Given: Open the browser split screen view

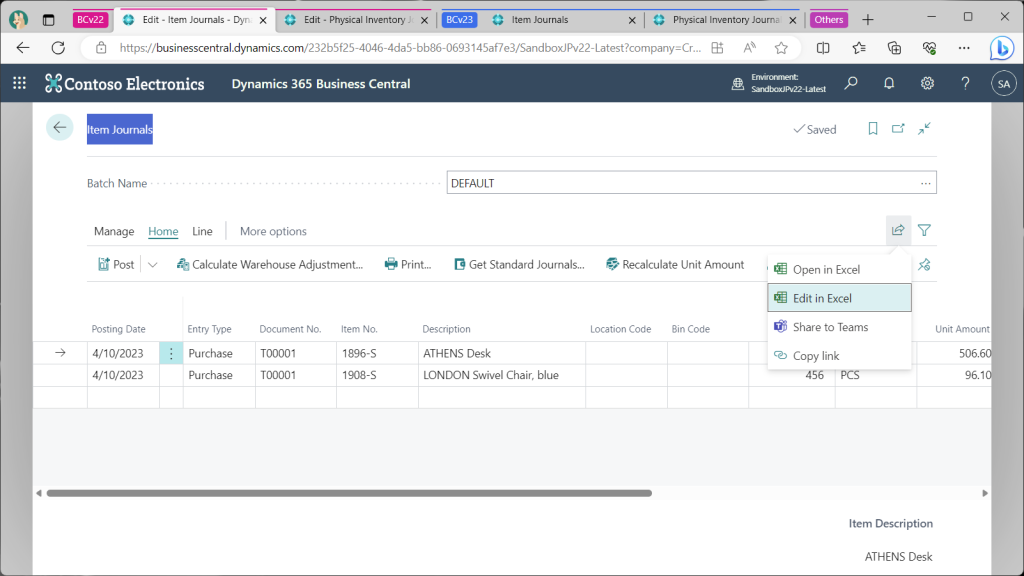Looking at the screenshot, I should [823, 48].
